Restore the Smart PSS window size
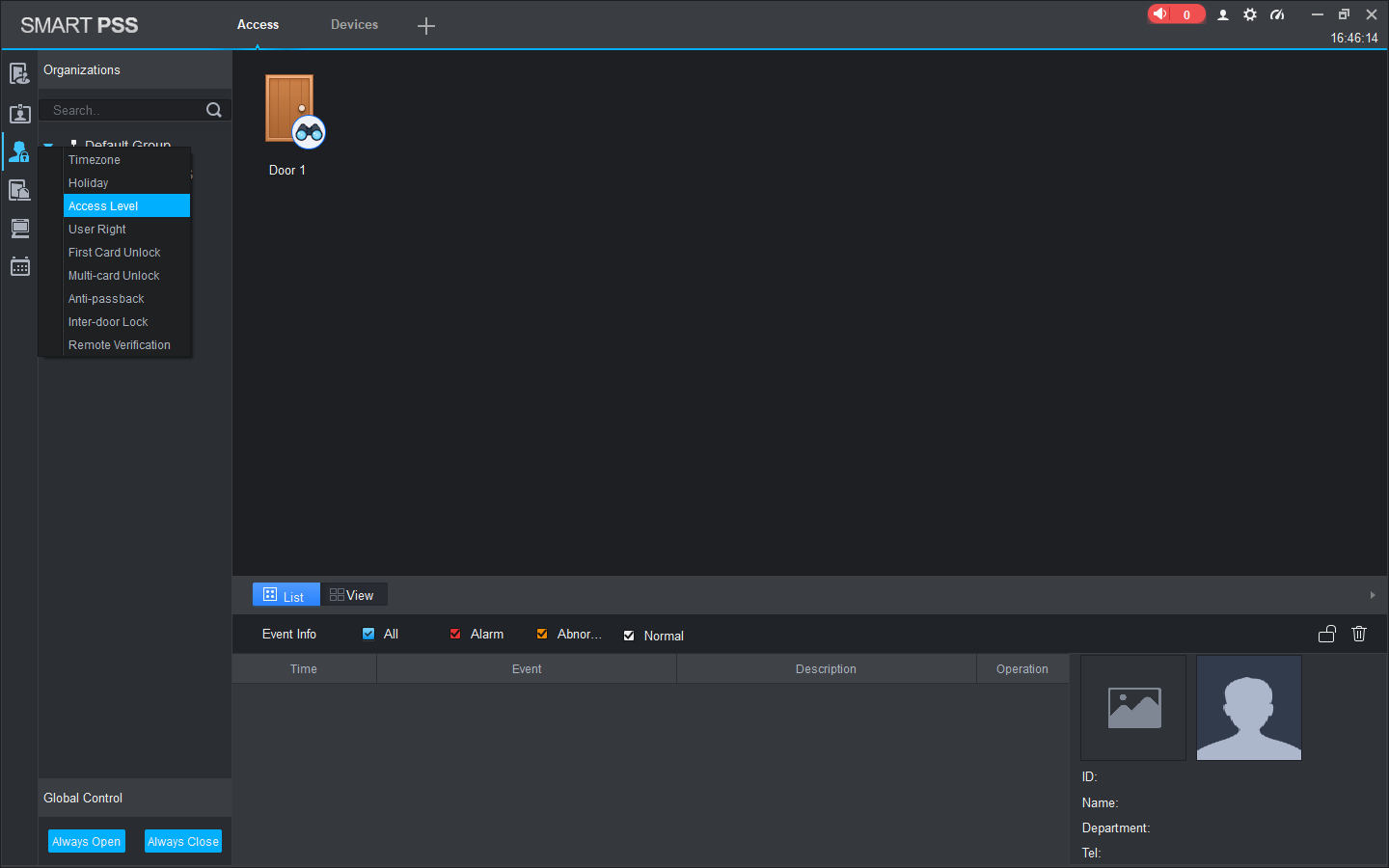1389x868 pixels. point(1344,14)
